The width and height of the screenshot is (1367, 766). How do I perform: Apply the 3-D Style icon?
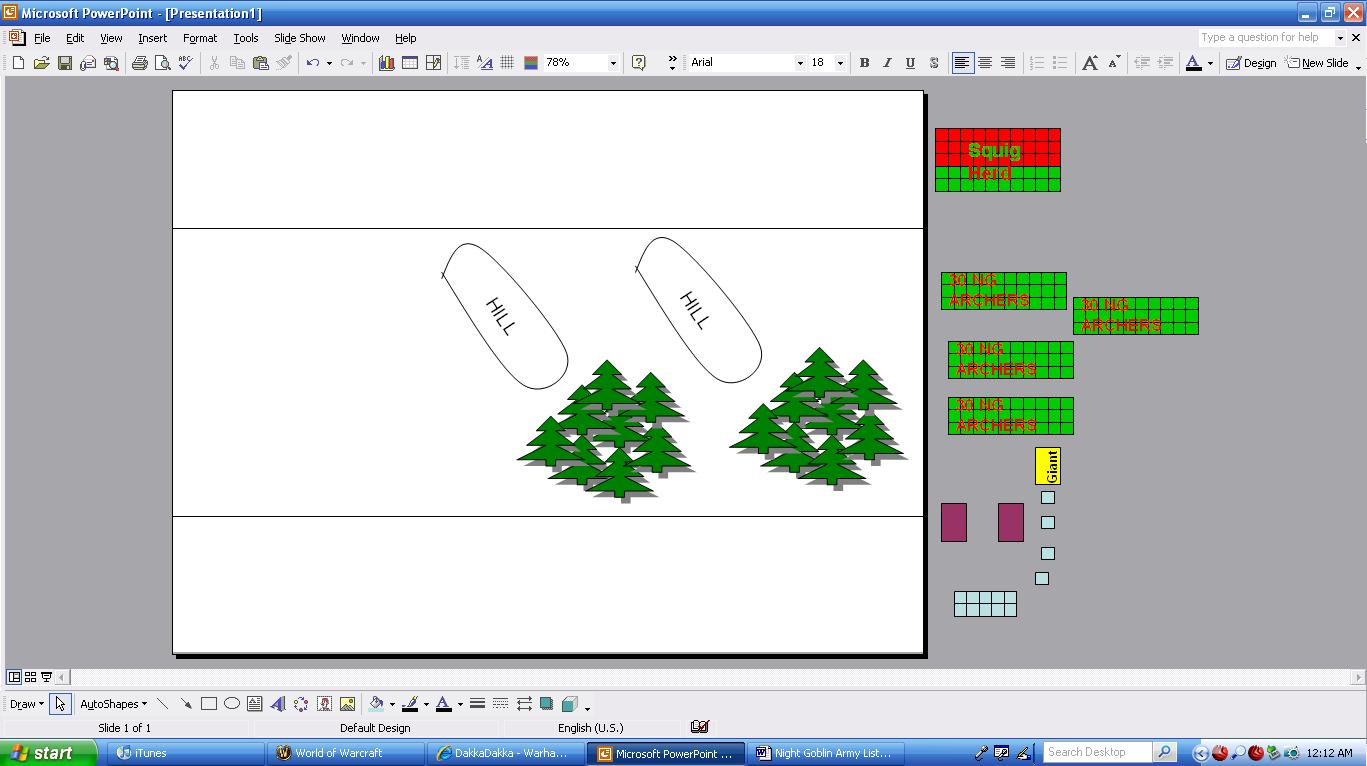pos(569,704)
